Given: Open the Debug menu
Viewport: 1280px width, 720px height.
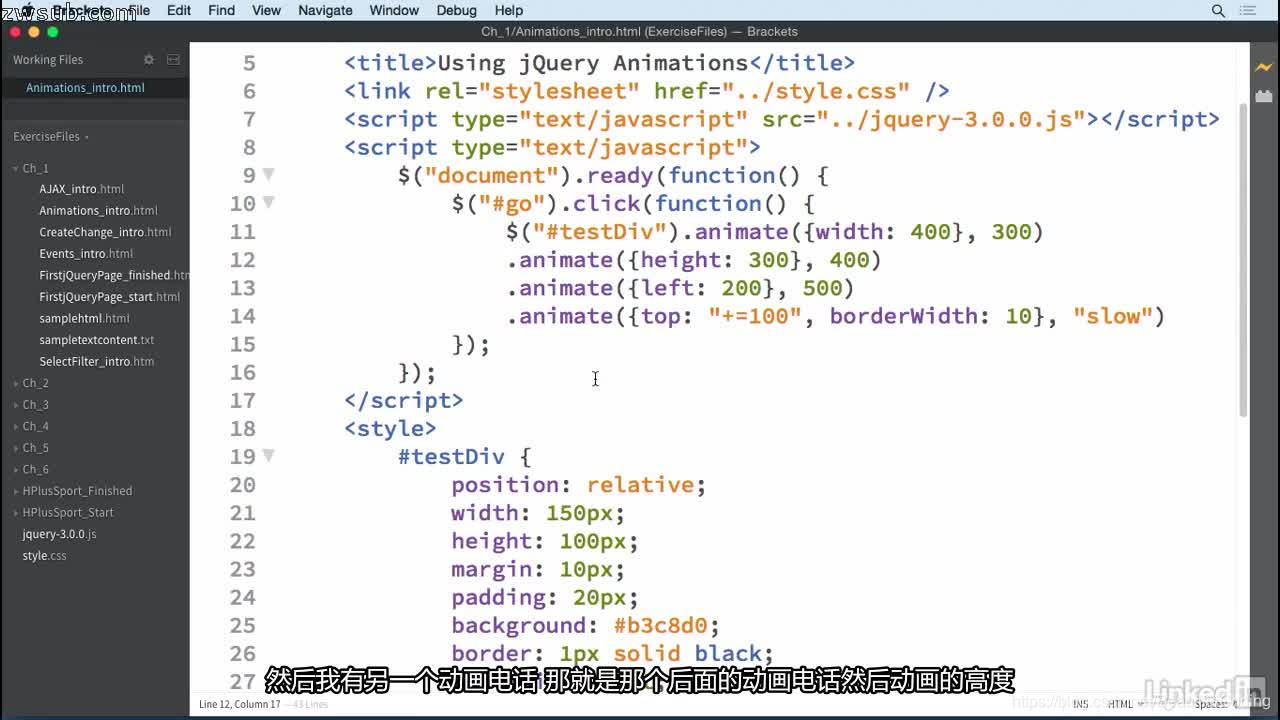Looking at the screenshot, I should pos(456,10).
